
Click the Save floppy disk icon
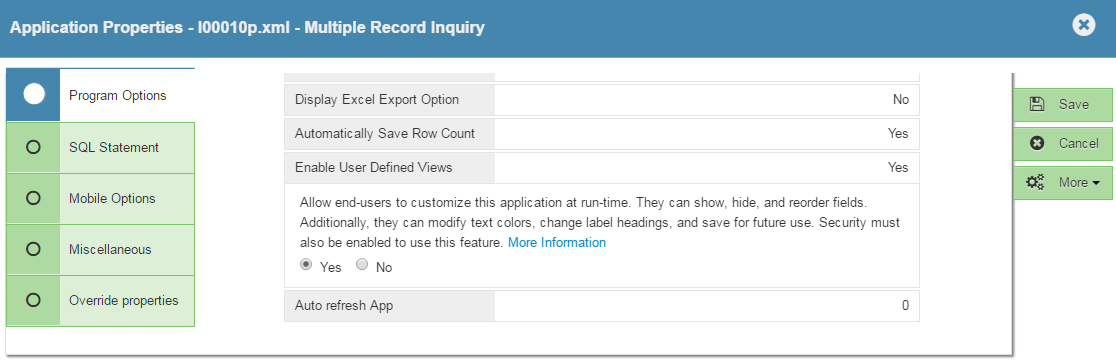click(1037, 105)
